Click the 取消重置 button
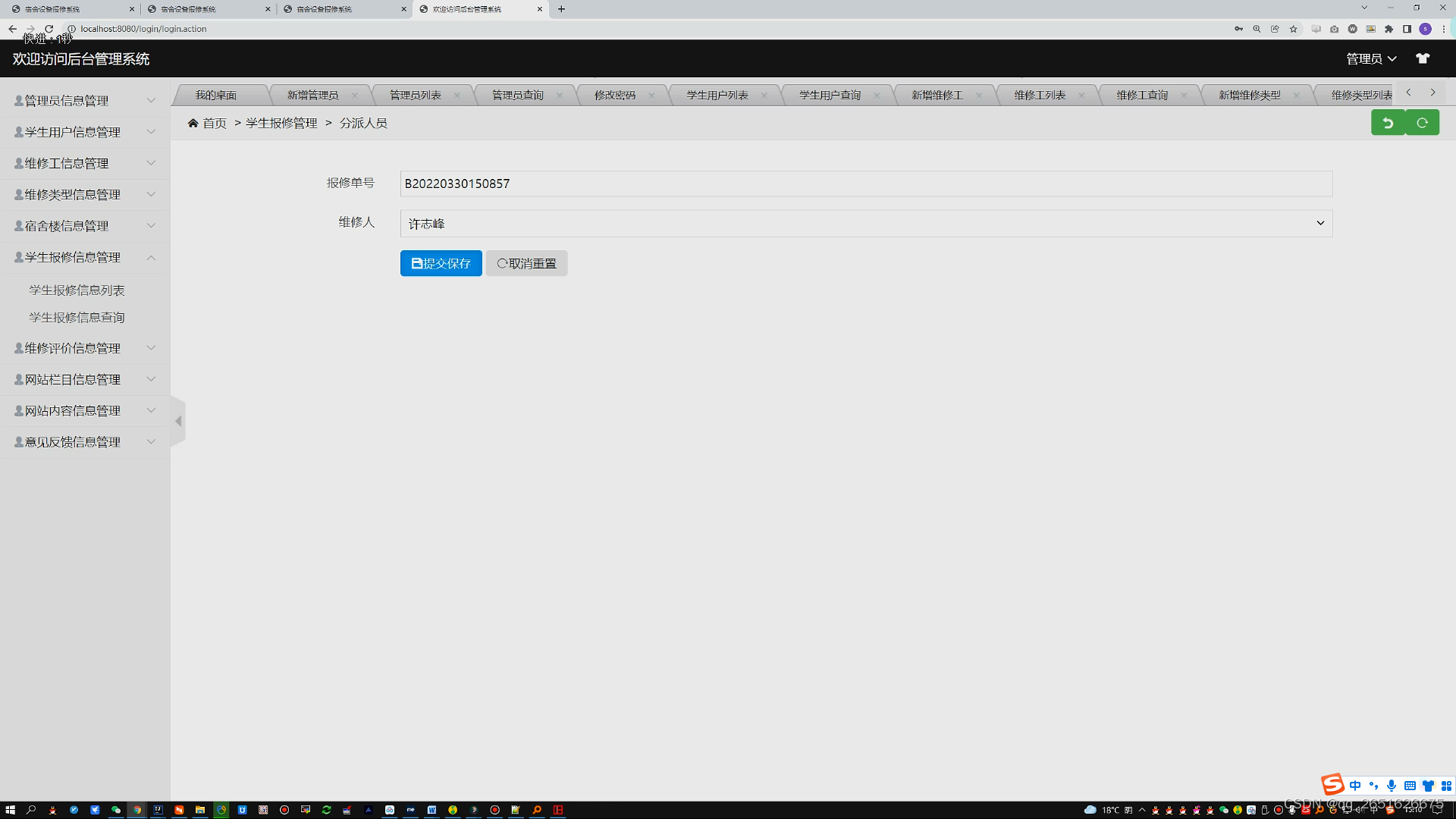 pyautogui.click(x=526, y=263)
